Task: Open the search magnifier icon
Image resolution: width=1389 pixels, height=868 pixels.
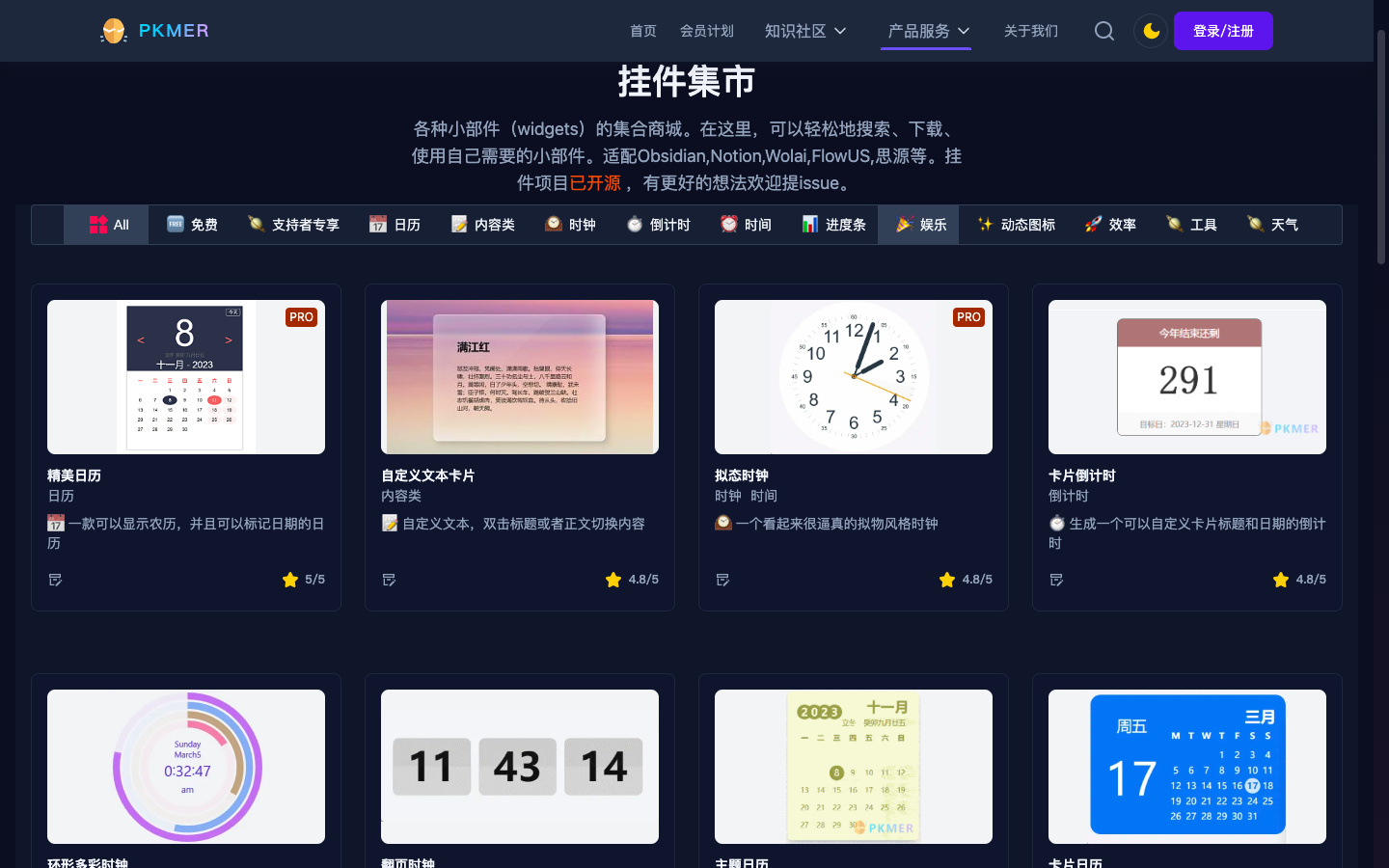Action: click(1104, 31)
